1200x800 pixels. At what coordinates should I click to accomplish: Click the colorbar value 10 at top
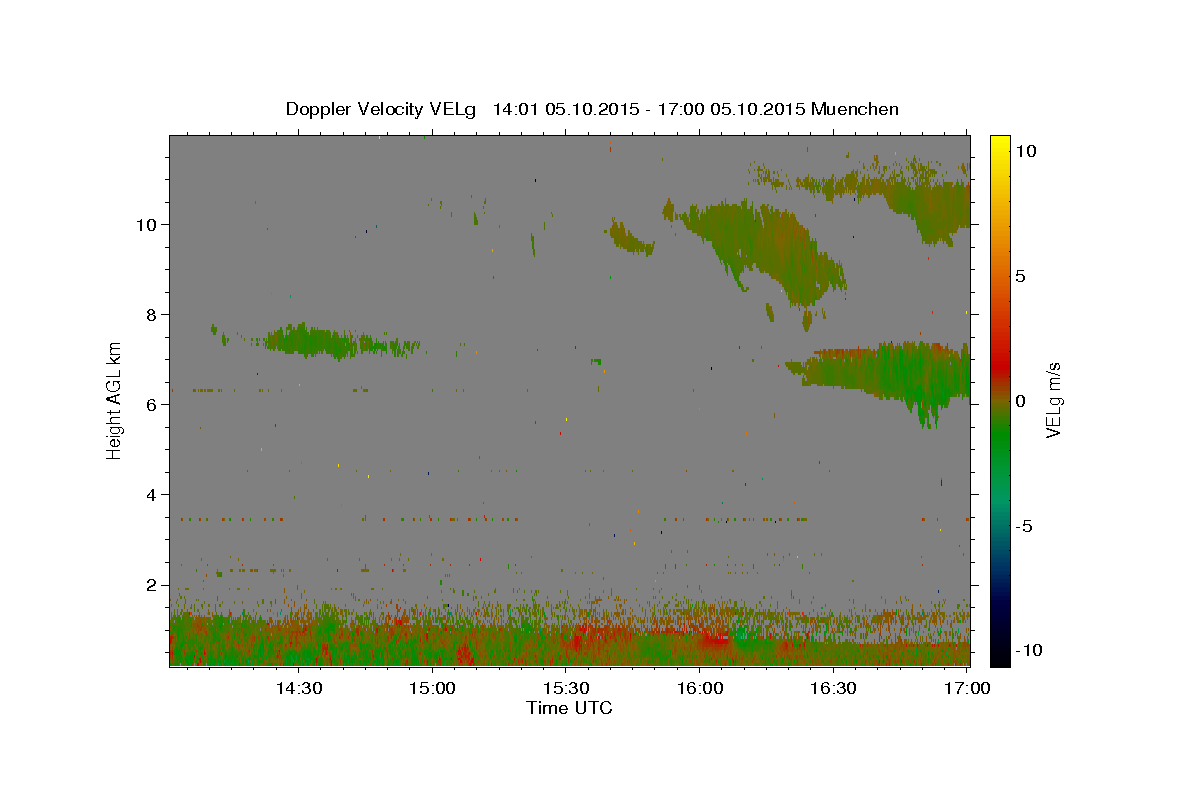coord(1025,151)
